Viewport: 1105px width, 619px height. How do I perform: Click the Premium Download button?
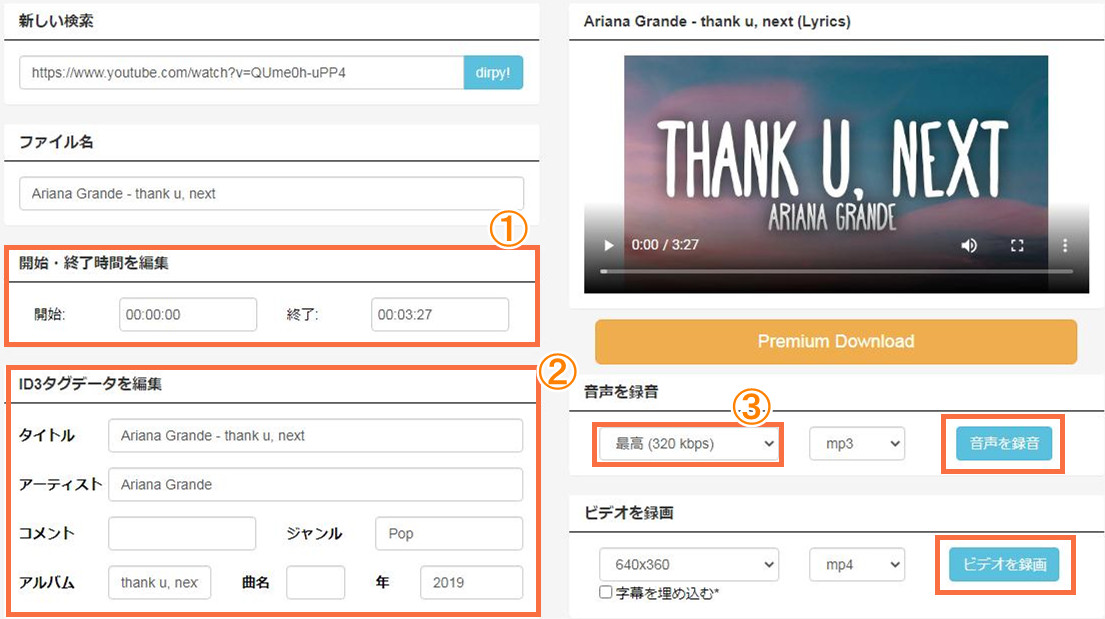836,341
